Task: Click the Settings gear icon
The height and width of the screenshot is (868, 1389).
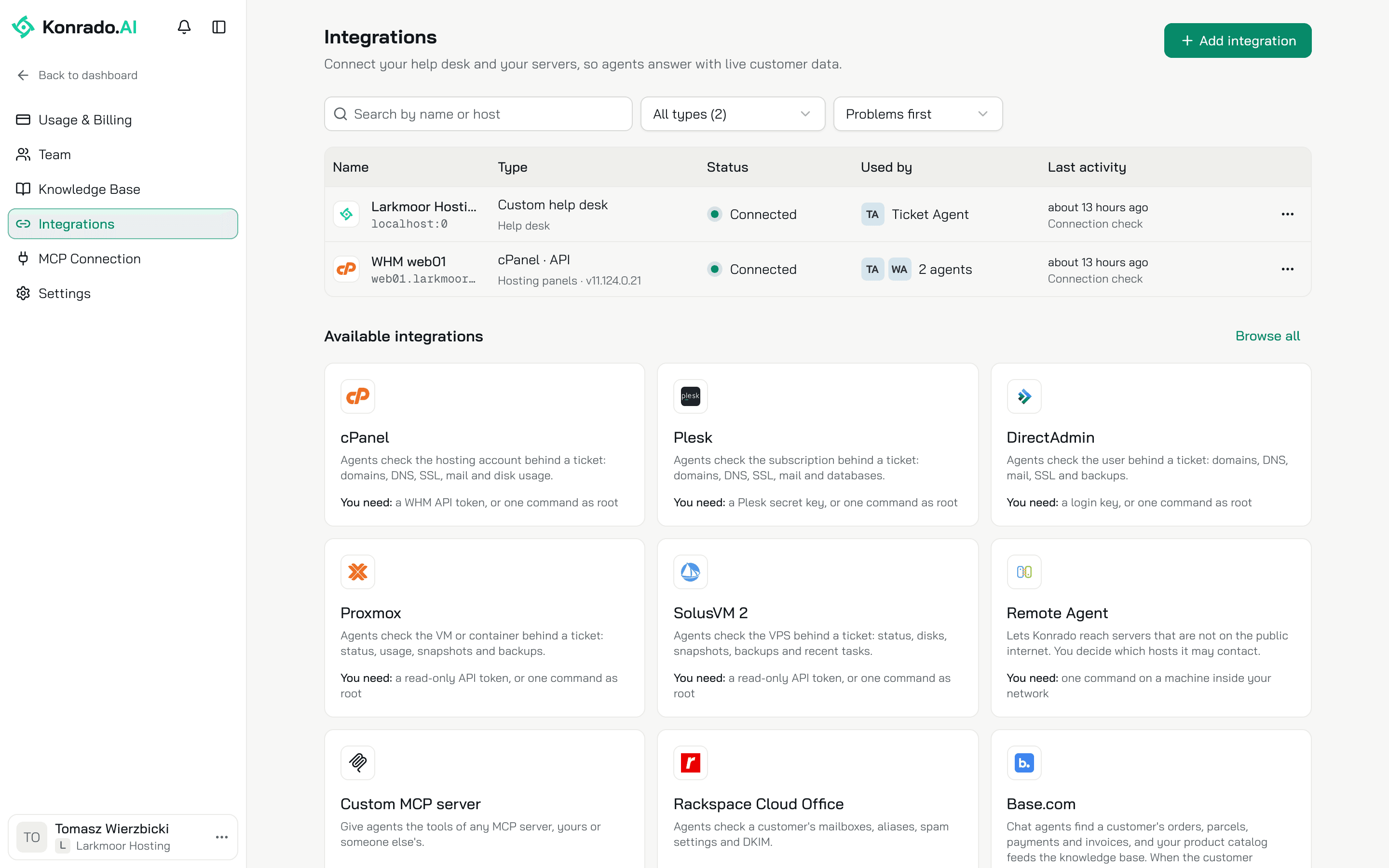Action: [x=23, y=293]
